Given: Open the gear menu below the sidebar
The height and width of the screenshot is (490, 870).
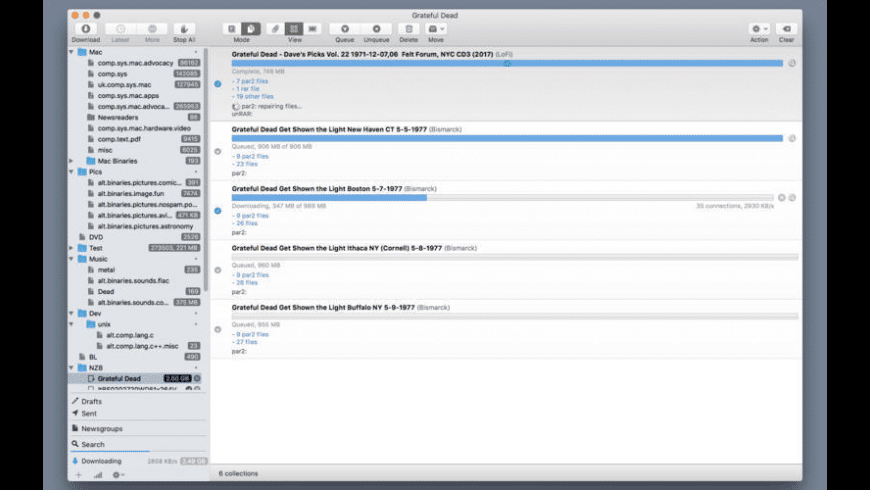Looking at the screenshot, I should [118, 475].
